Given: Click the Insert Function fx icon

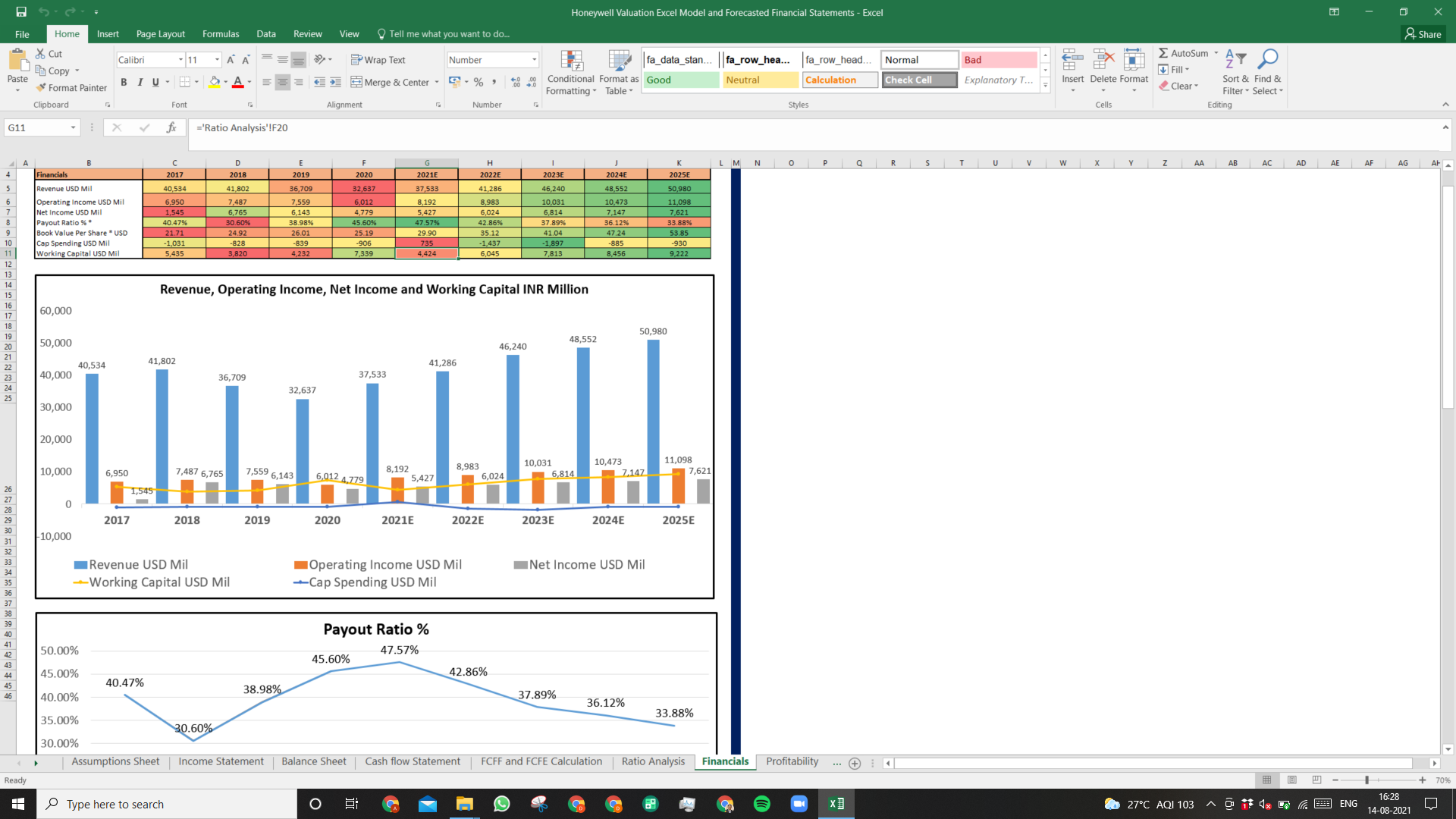Looking at the screenshot, I should click(x=171, y=127).
